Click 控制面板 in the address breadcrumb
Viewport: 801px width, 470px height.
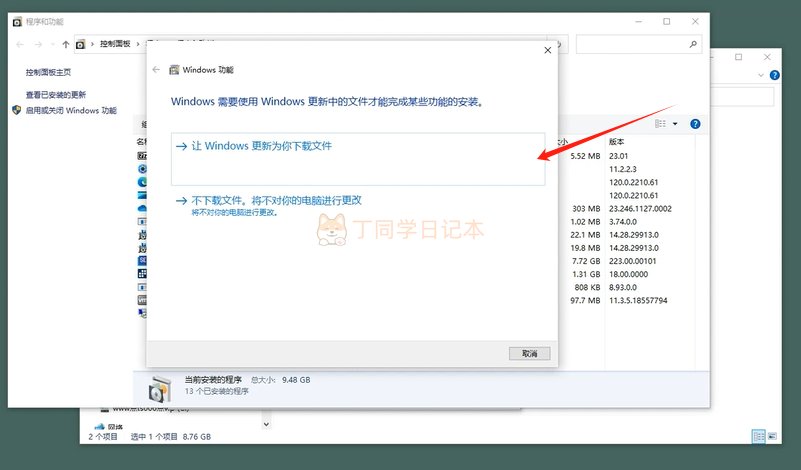(x=115, y=44)
